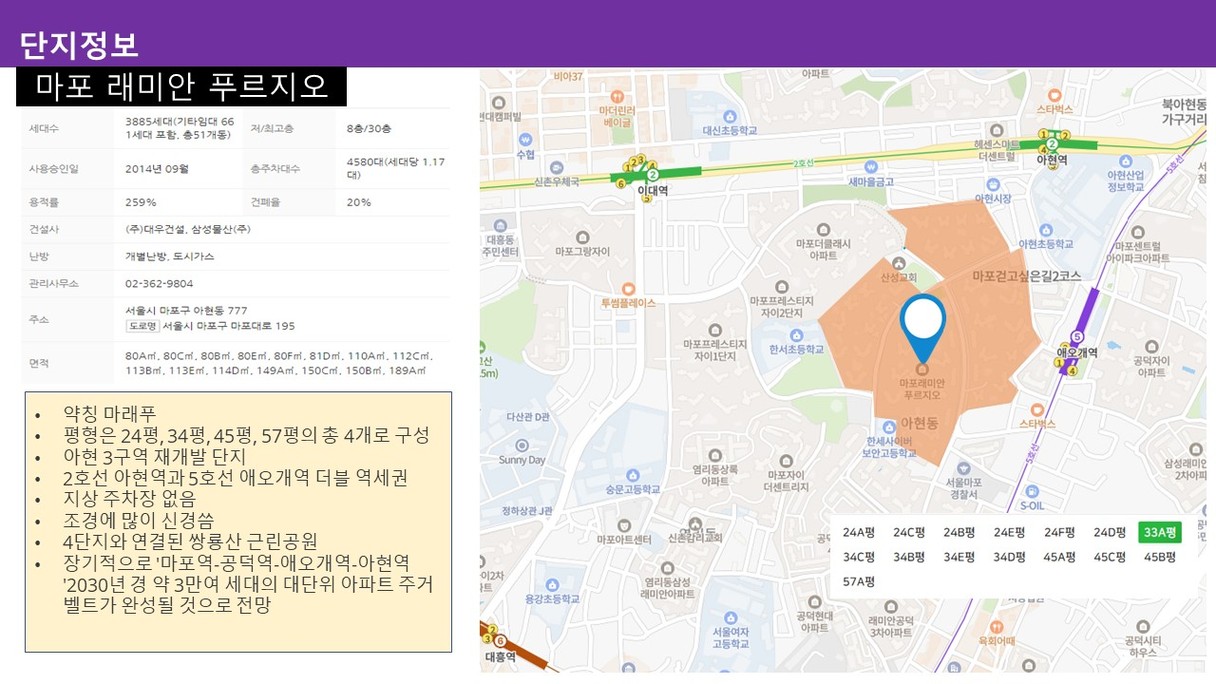Click the 마포자이 더센트리지 apartment icon
This screenshot has height=684, width=1216.
[x=785, y=459]
